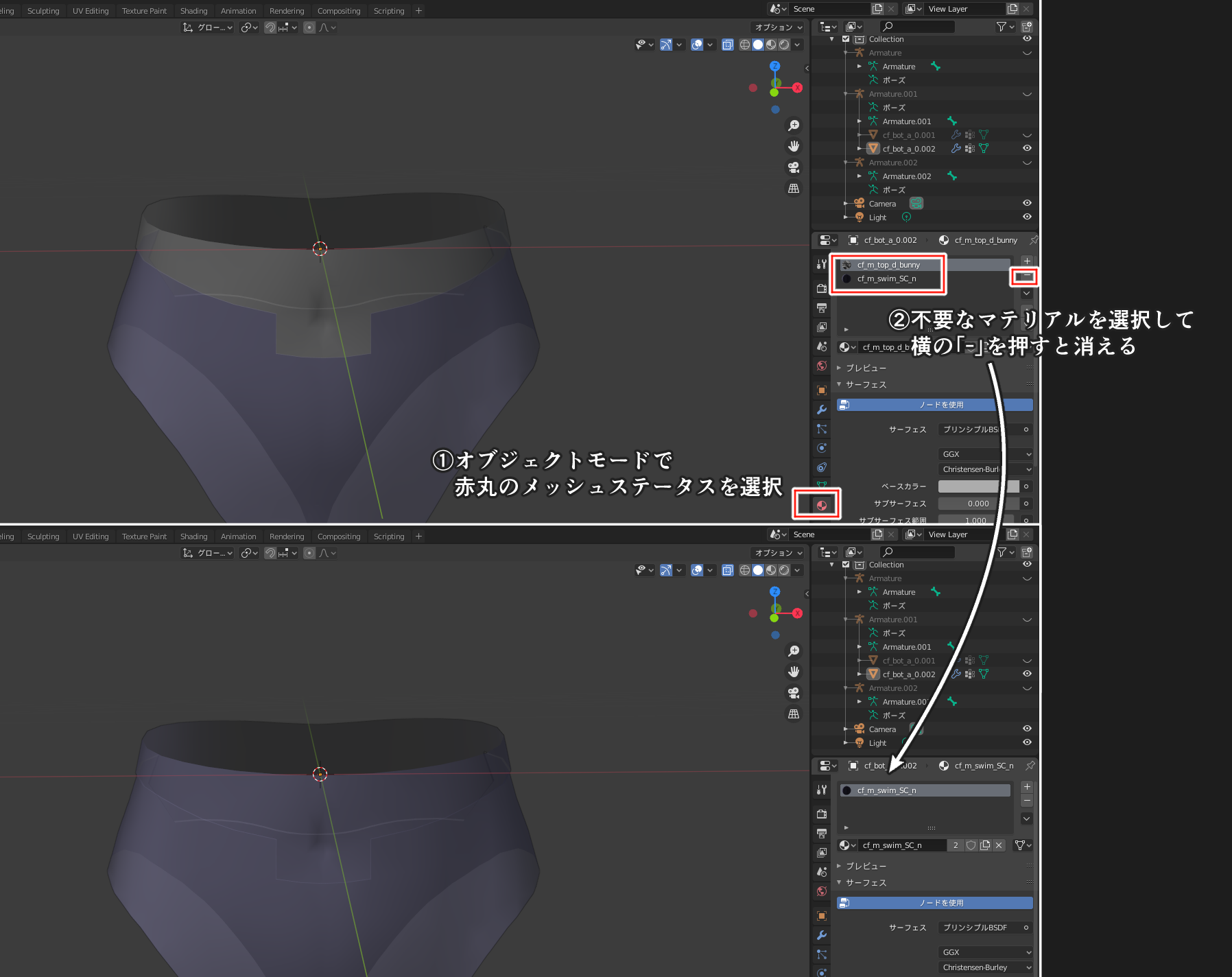Screen dimensions: 1232x977
Task: Open Modifier wrench tab in upper screenshot
Action: [821, 410]
